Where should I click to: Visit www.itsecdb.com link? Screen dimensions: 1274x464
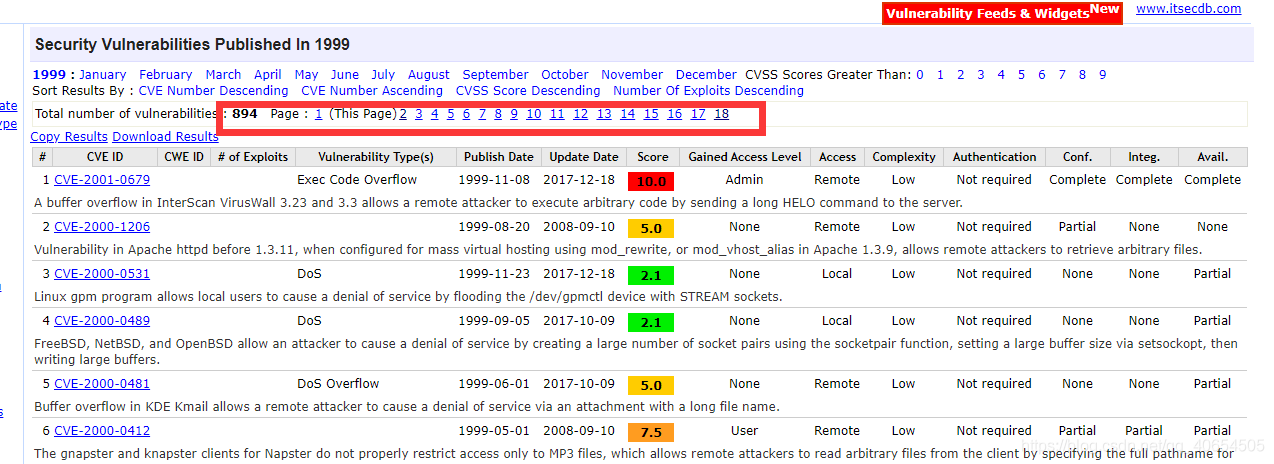click(x=1189, y=9)
